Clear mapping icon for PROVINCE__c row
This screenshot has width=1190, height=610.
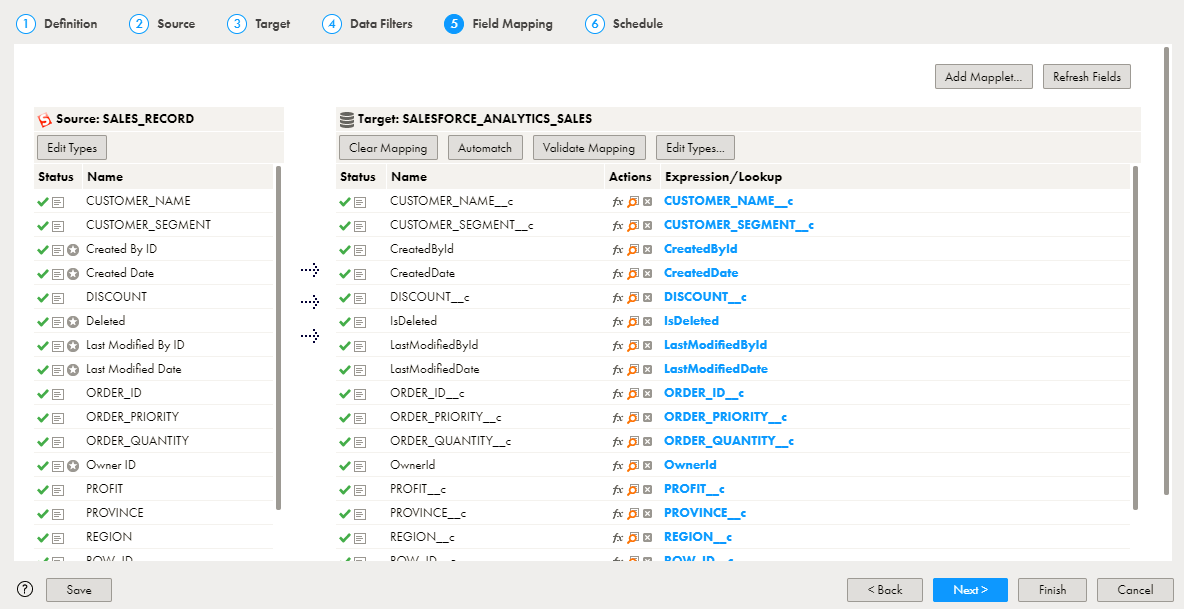647,514
